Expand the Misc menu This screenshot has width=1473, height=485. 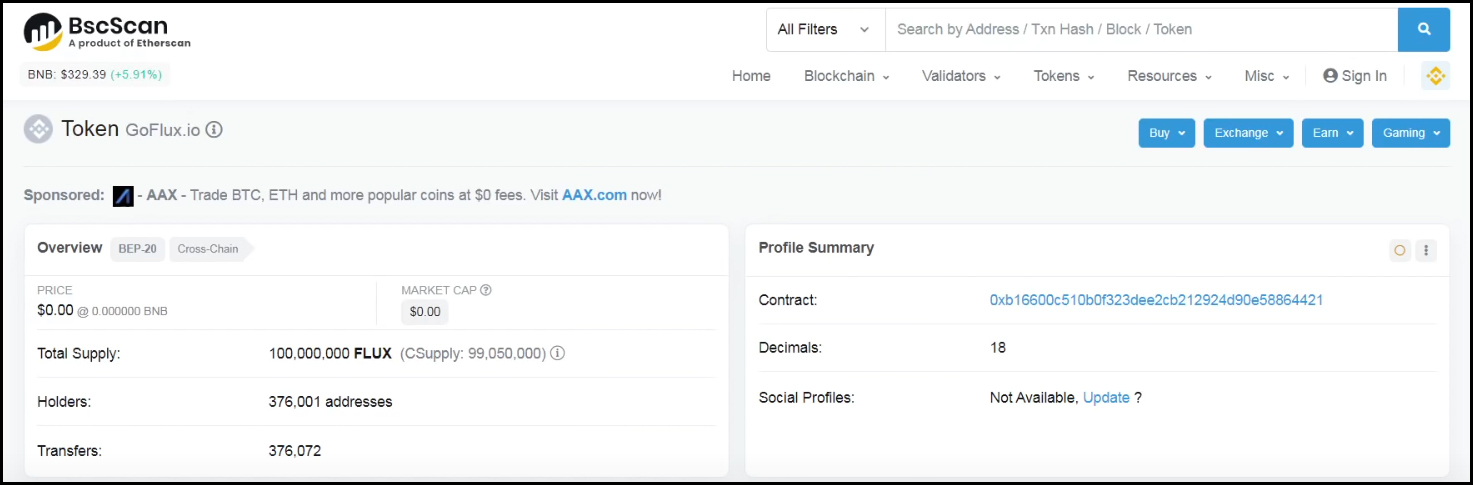[1267, 76]
